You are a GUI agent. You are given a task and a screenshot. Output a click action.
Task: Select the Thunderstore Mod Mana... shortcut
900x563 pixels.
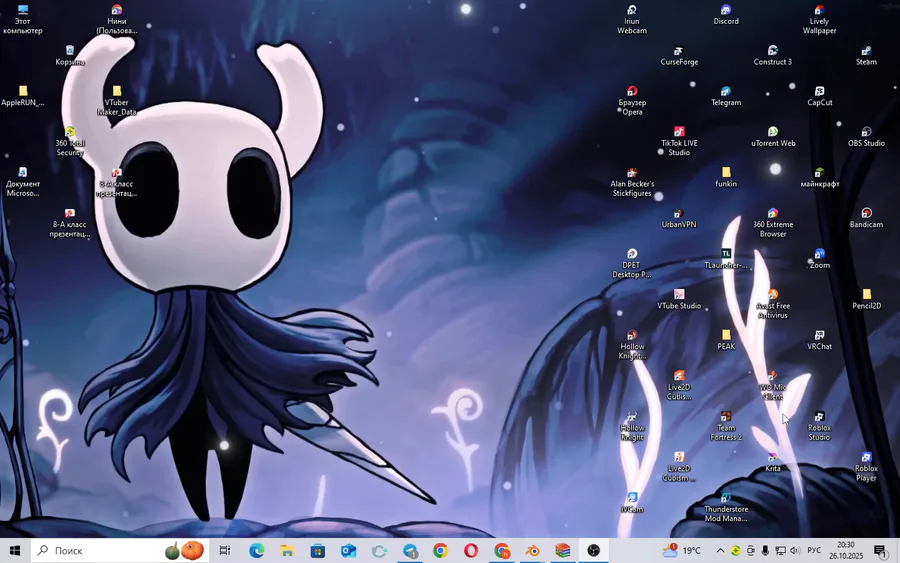click(726, 508)
